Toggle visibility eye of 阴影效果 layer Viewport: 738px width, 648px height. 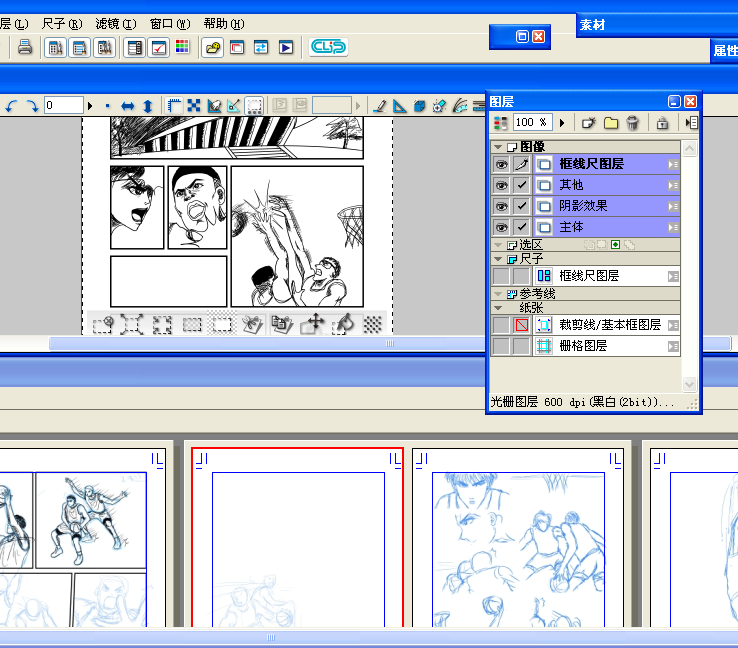501,206
